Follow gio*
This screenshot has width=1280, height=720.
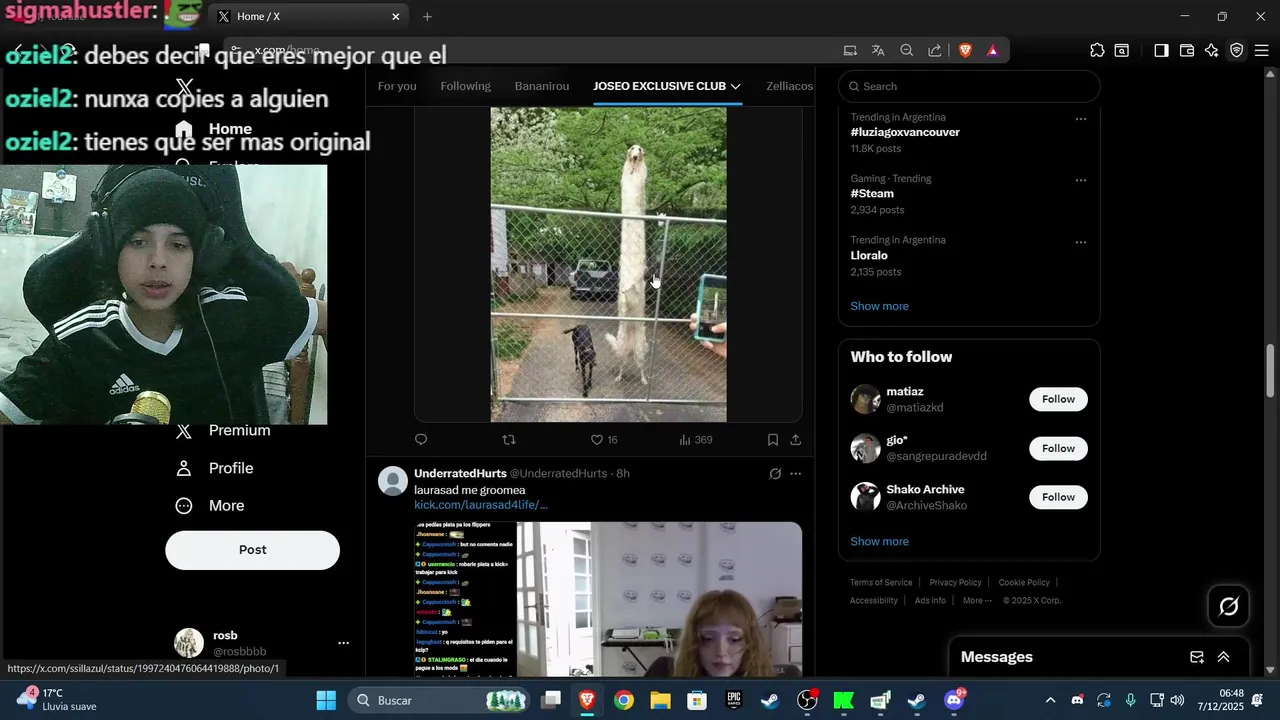[1058, 448]
